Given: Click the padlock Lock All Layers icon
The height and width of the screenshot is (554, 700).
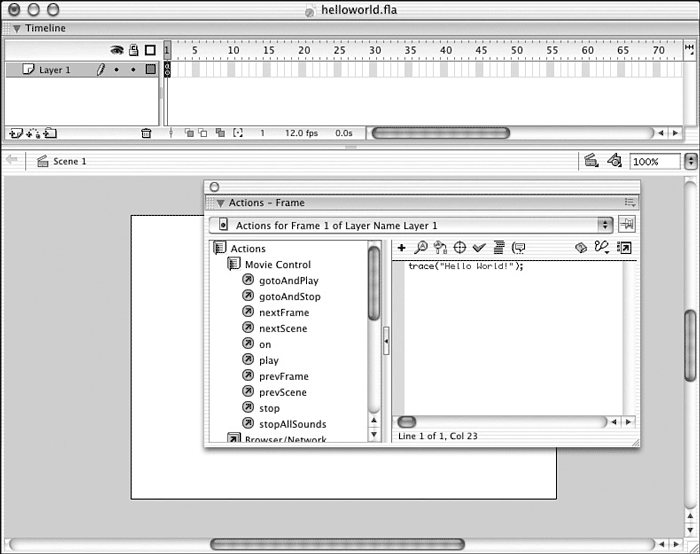Looking at the screenshot, I should point(133,50).
